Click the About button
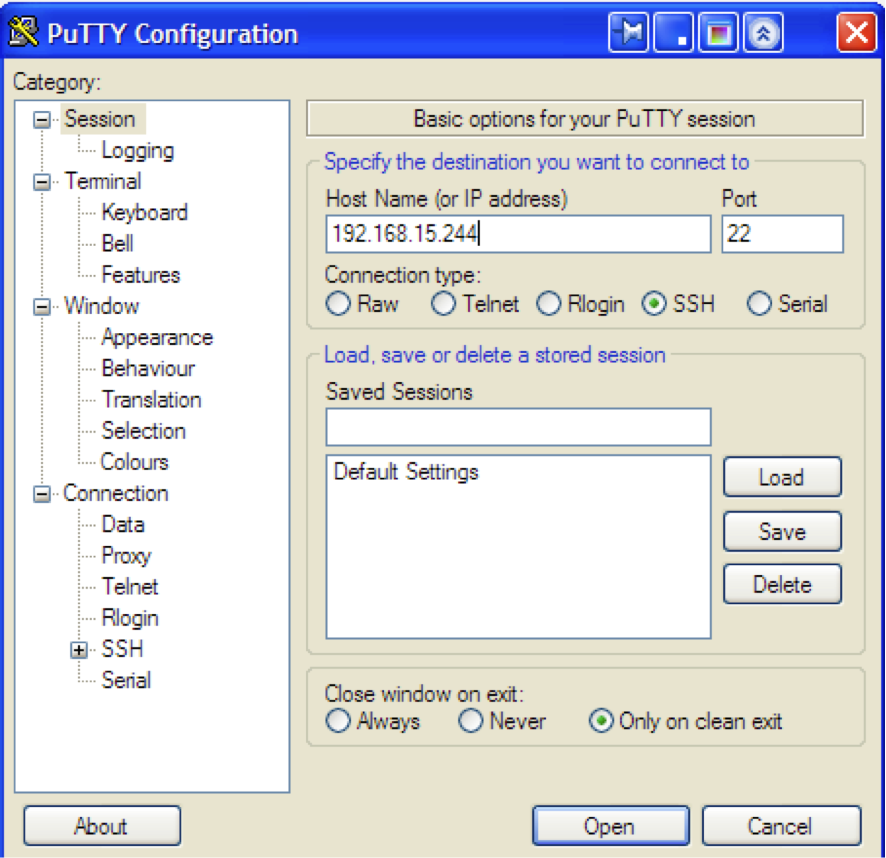The image size is (886, 858). pyautogui.click(x=102, y=826)
